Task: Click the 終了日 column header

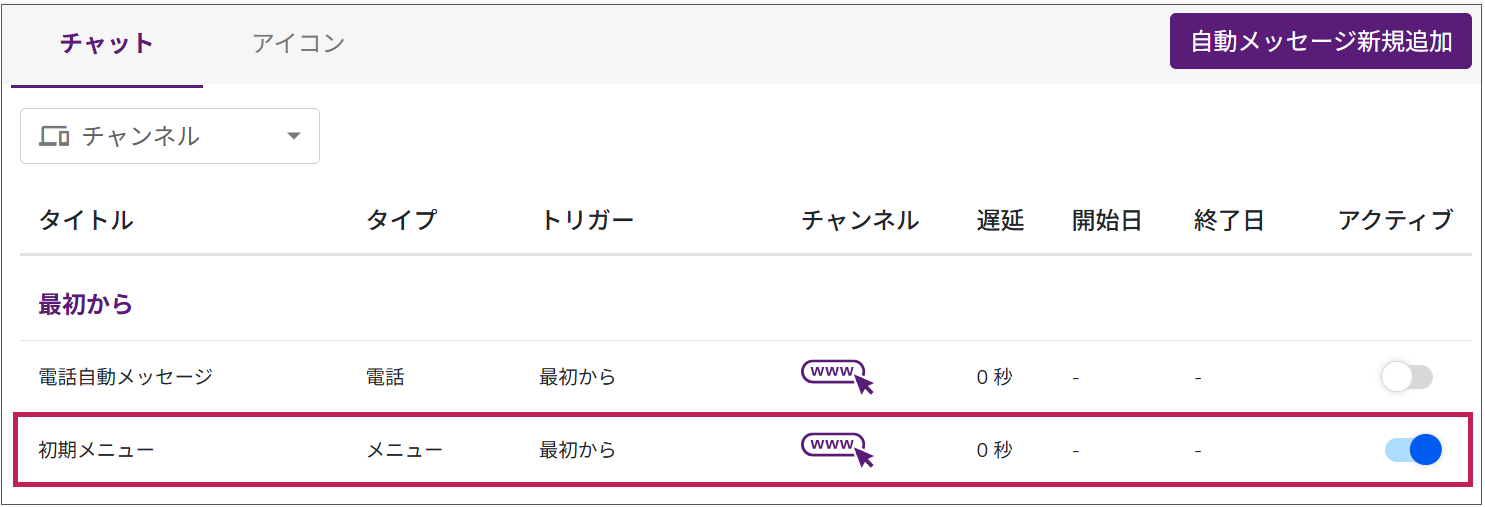Action: [1229, 220]
